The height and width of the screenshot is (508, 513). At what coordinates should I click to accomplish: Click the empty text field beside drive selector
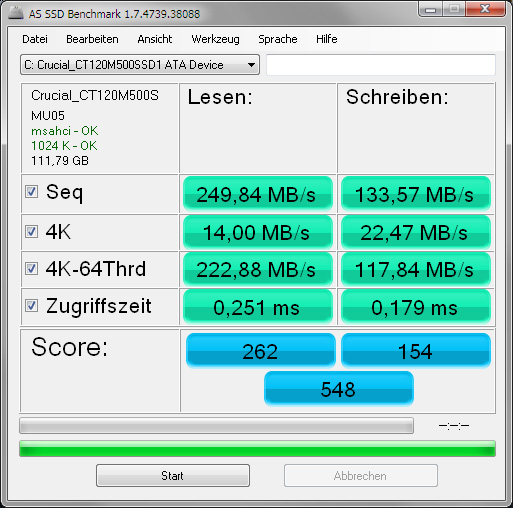click(381, 65)
